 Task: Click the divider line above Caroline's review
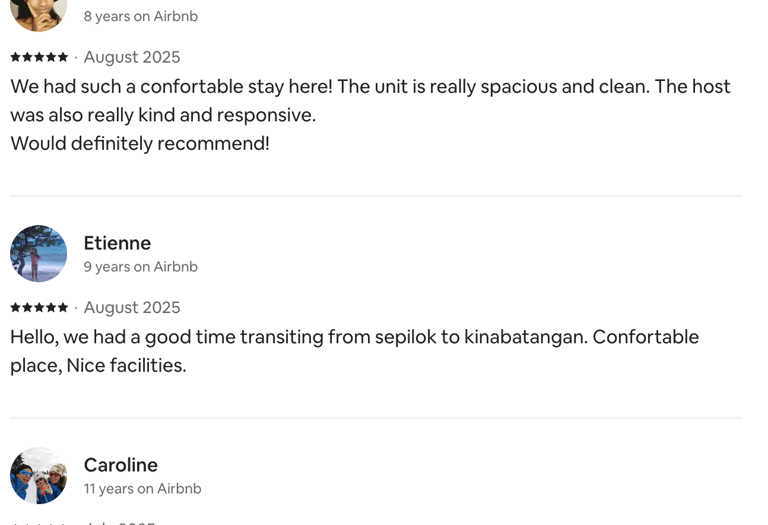point(376,418)
